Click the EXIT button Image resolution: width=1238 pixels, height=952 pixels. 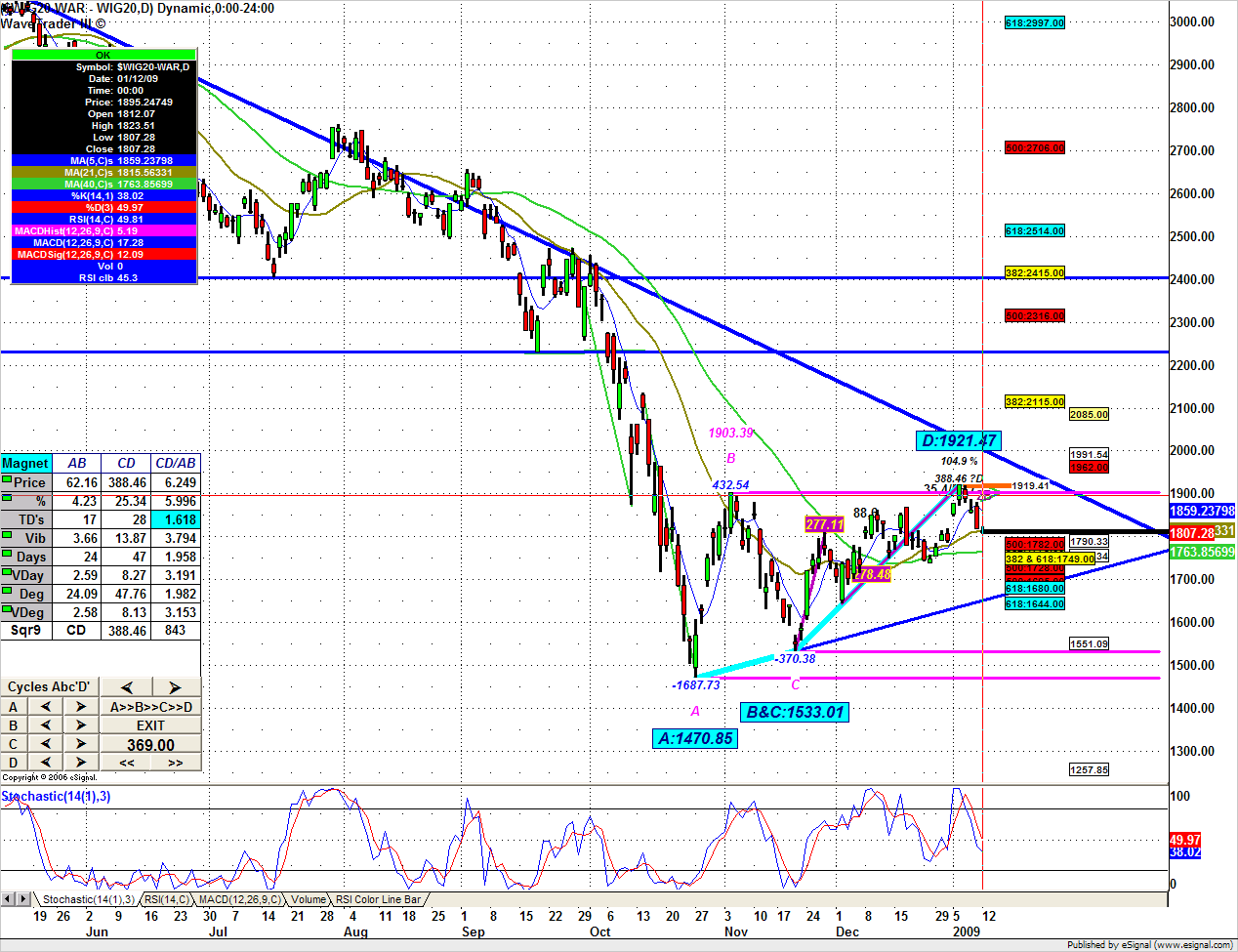tap(150, 725)
